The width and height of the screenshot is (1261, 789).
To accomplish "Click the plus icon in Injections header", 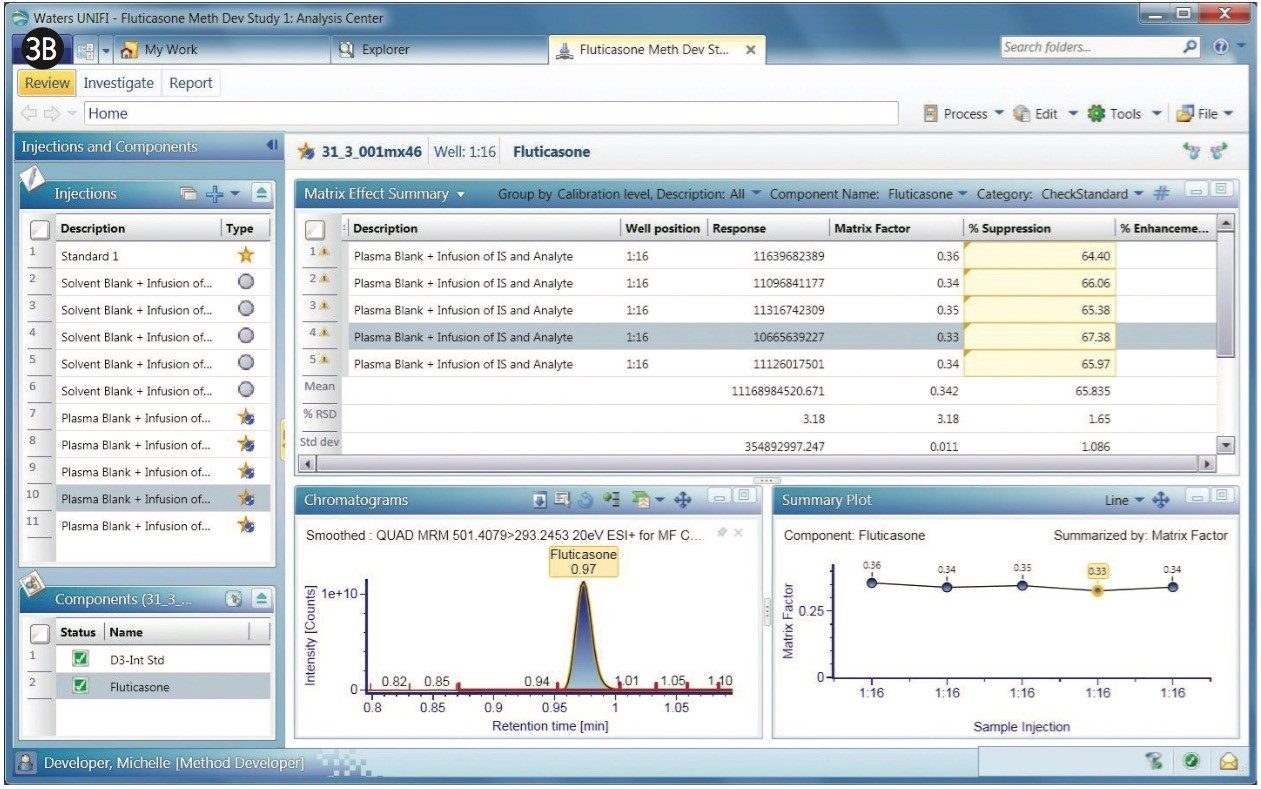I will click(213, 194).
